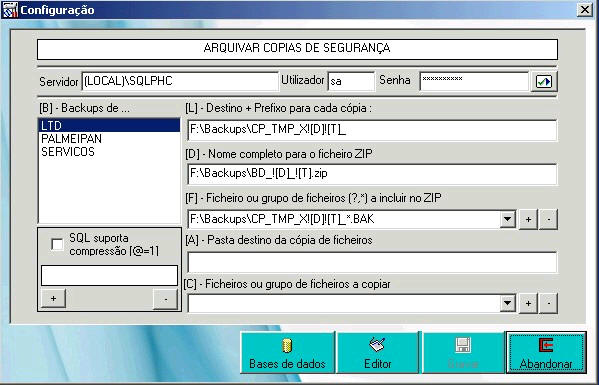Add a database with plus under backups list
This screenshot has width=599, height=385.
53,299
